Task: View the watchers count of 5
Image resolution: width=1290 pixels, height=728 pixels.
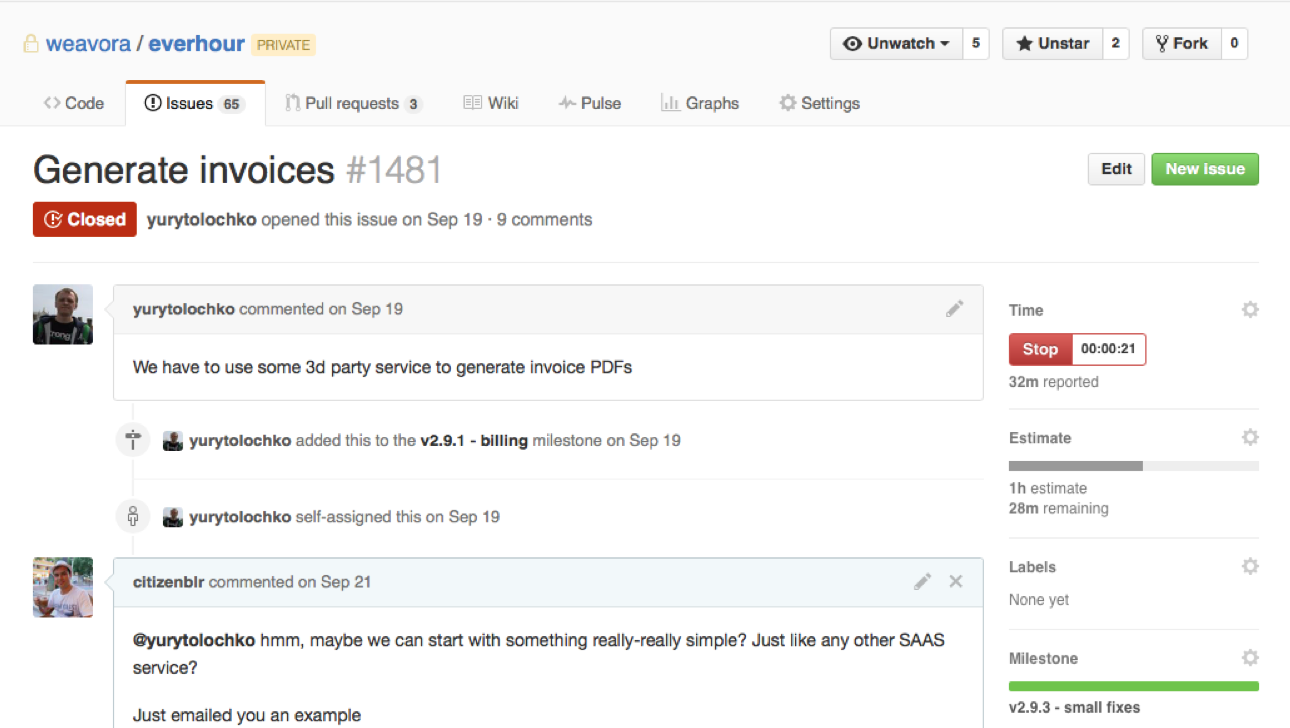Action: pos(976,43)
